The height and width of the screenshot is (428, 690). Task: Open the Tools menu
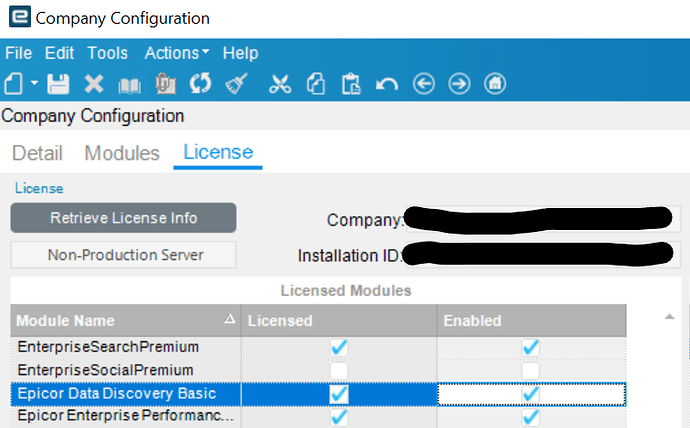pyautogui.click(x=107, y=53)
